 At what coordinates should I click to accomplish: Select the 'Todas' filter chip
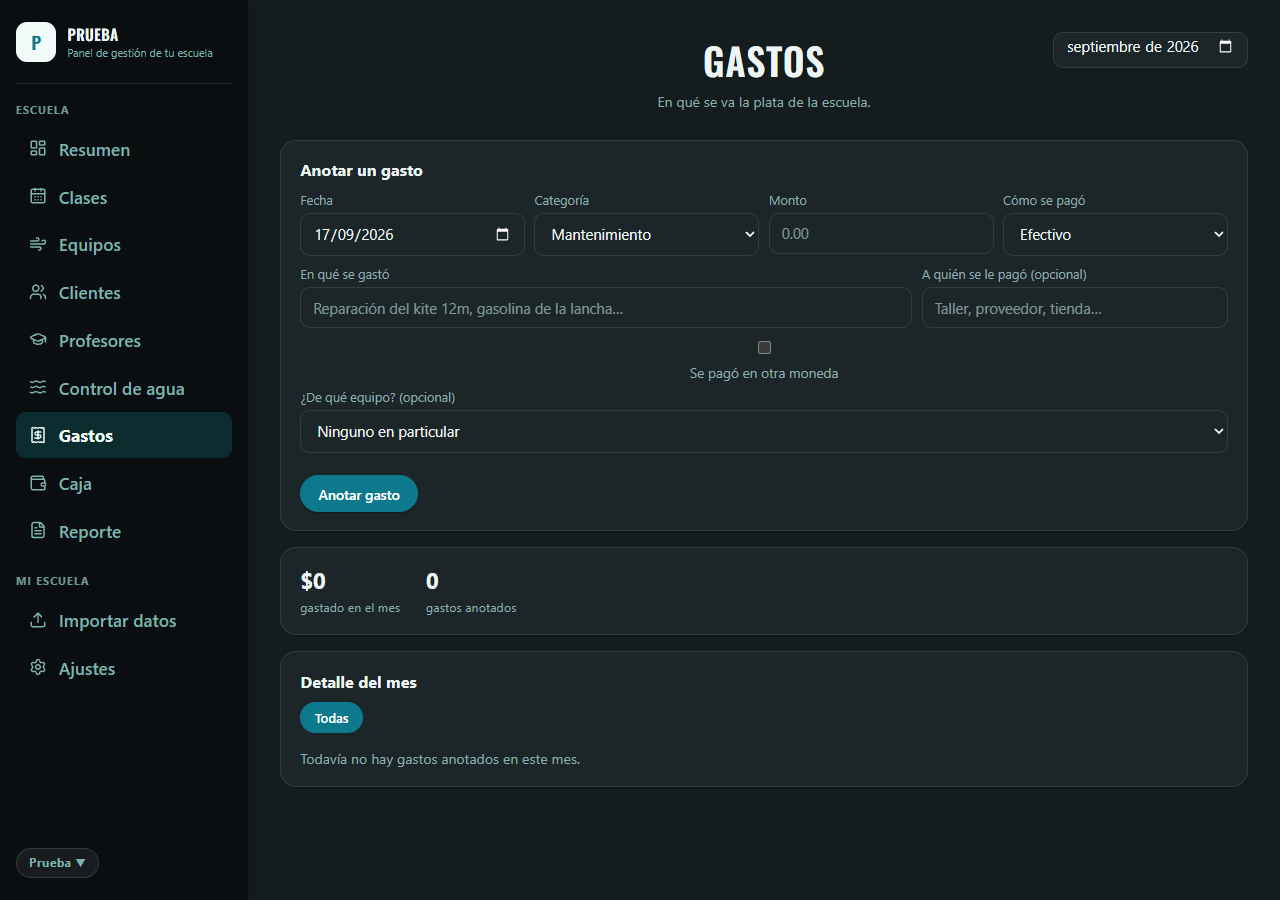[331, 718]
